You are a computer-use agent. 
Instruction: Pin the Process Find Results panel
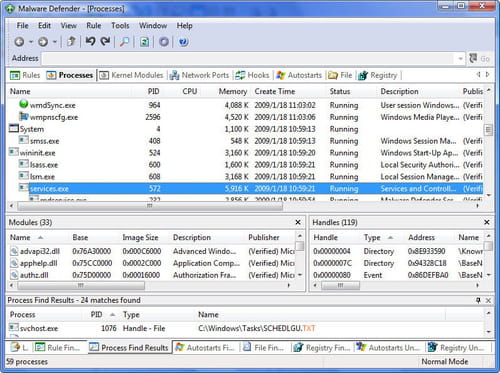click(478, 300)
